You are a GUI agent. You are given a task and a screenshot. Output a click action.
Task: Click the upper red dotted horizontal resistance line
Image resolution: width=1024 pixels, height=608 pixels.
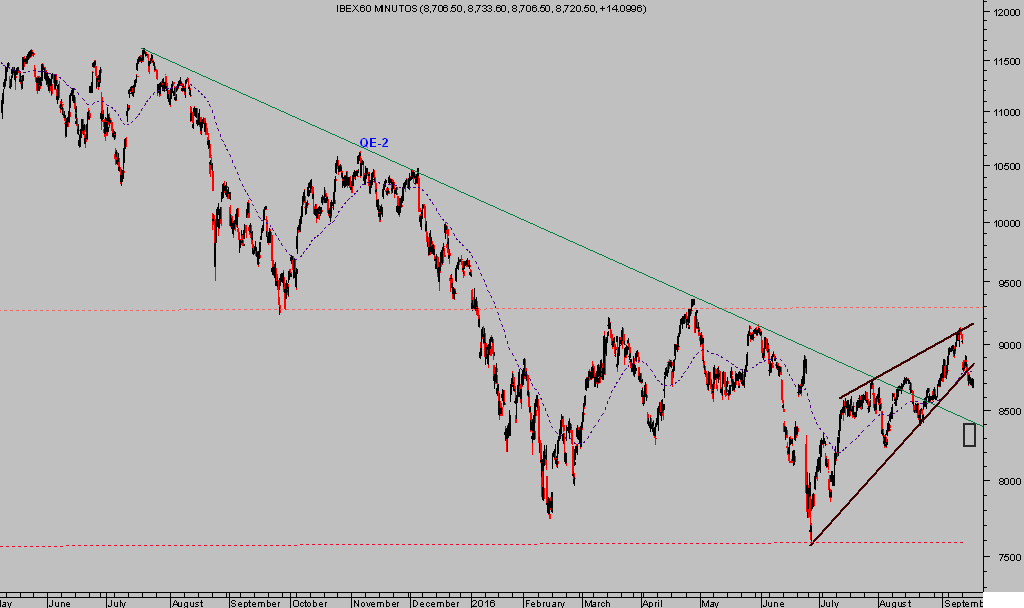(x=150, y=310)
